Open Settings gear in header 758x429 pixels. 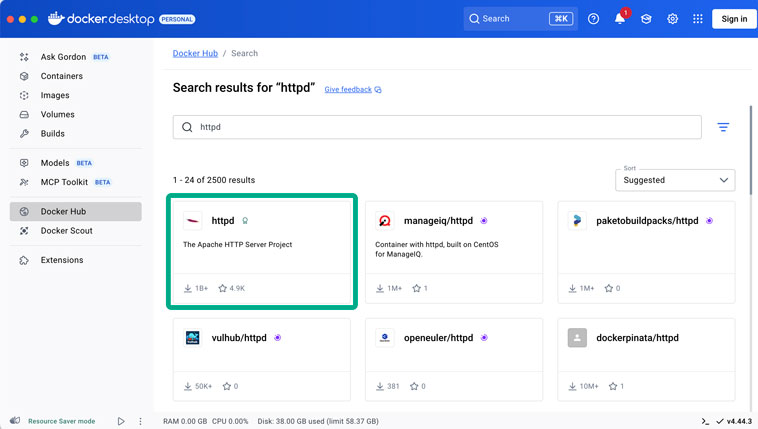[672, 19]
